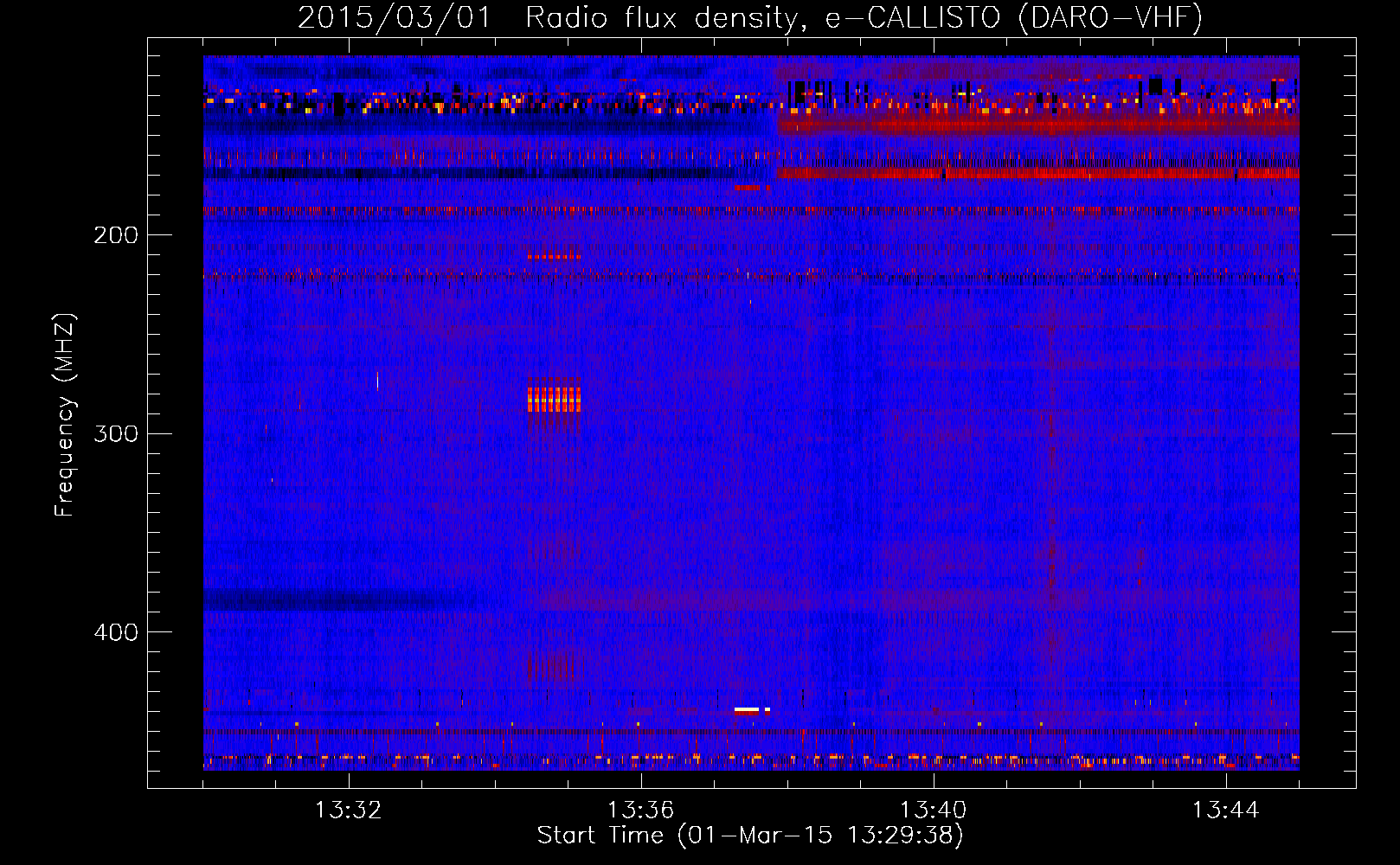The height and width of the screenshot is (865, 1400).
Task: Click the small red streak near 210 MHz
Action: (554, 256)
